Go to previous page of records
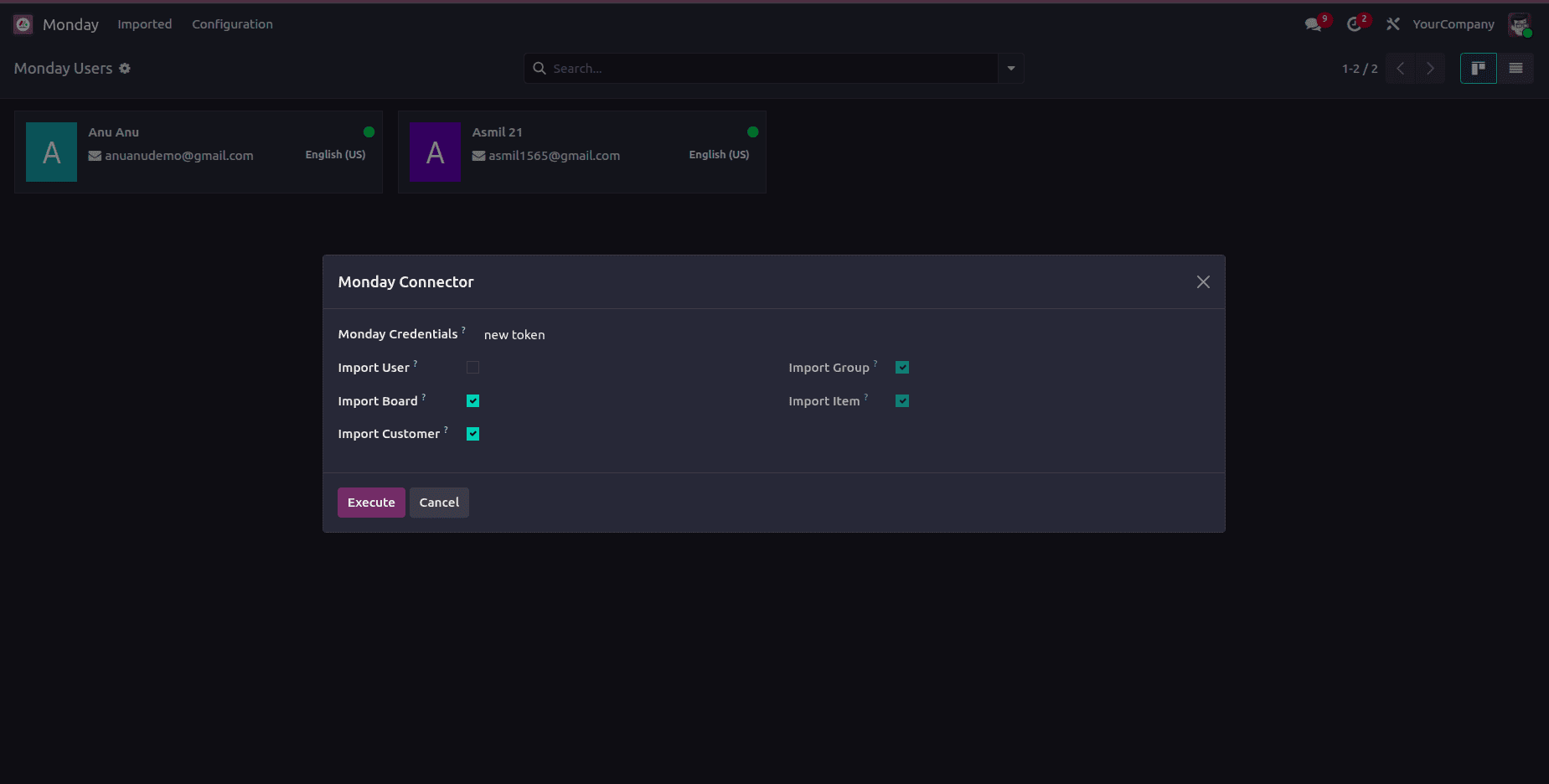1549x784 pixels. tap(1401, 69)
